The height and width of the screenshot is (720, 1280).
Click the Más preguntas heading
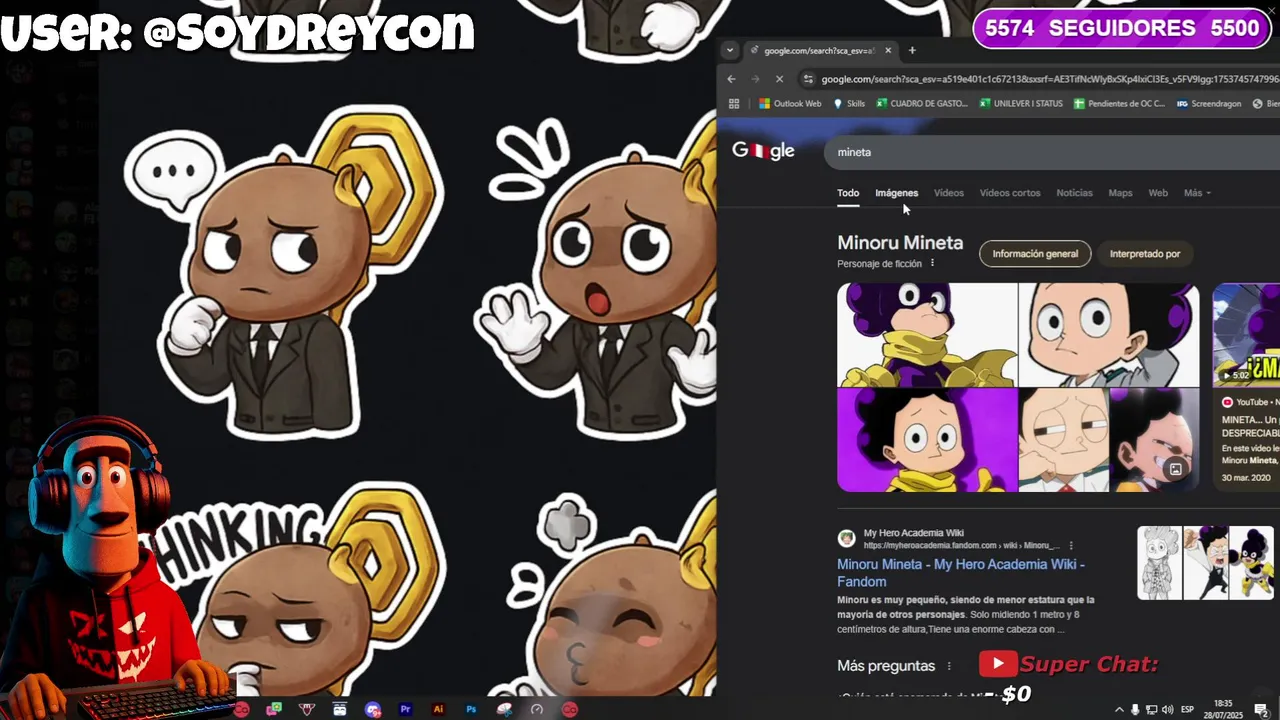pos(886,666)
